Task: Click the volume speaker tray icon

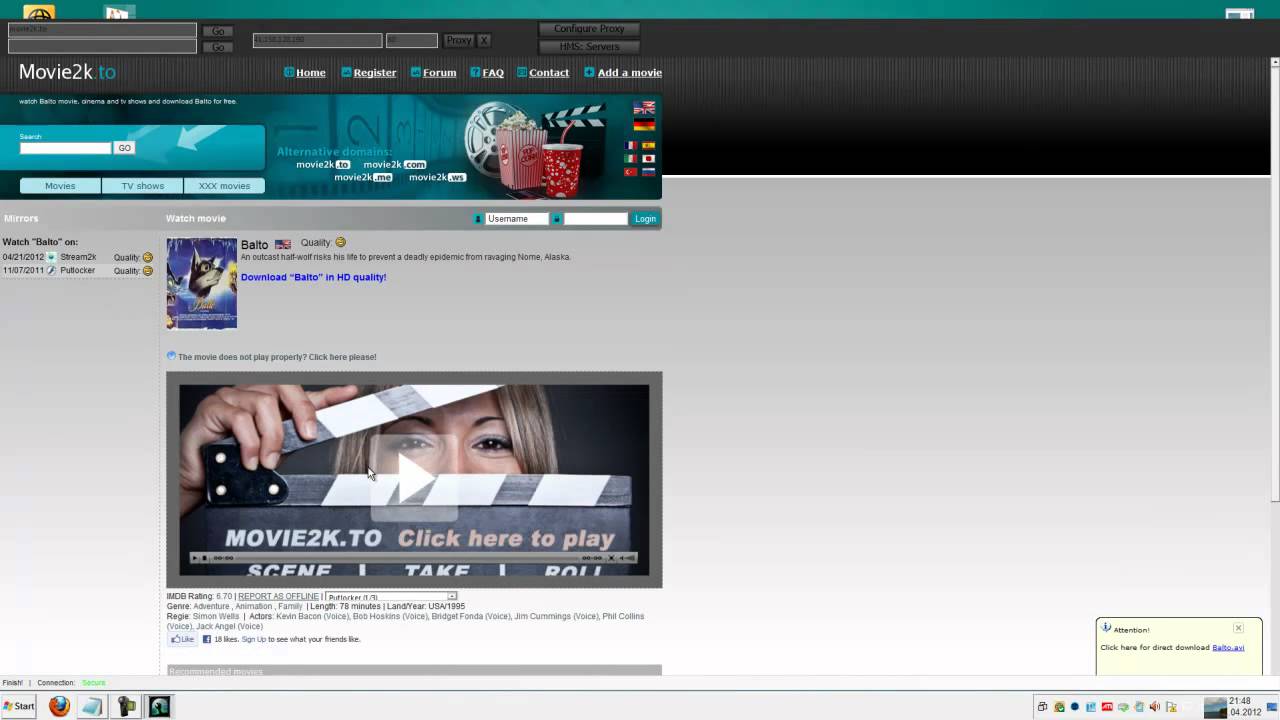Action: point(1154,707)
